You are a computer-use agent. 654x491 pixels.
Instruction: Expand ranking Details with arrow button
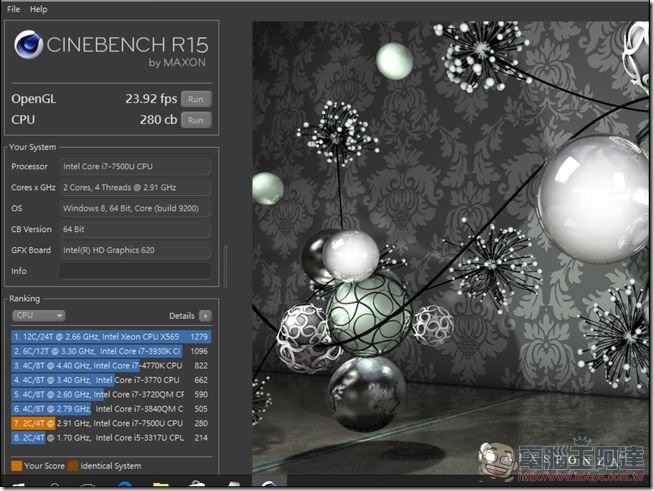[x=205, y=316]
